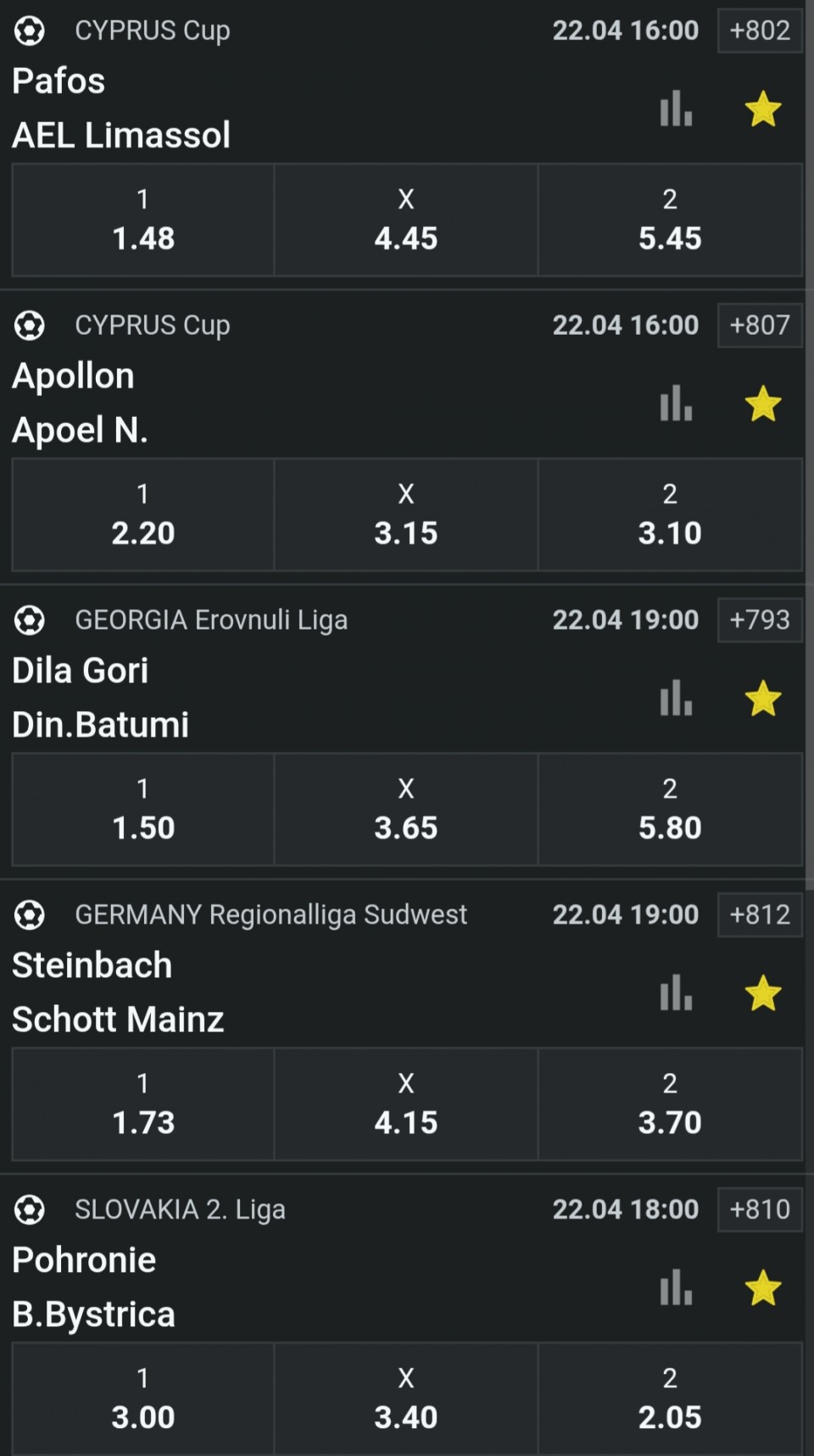Open stats icon for Pohronie vs B.Bystrica

[x=676, y=1288]
